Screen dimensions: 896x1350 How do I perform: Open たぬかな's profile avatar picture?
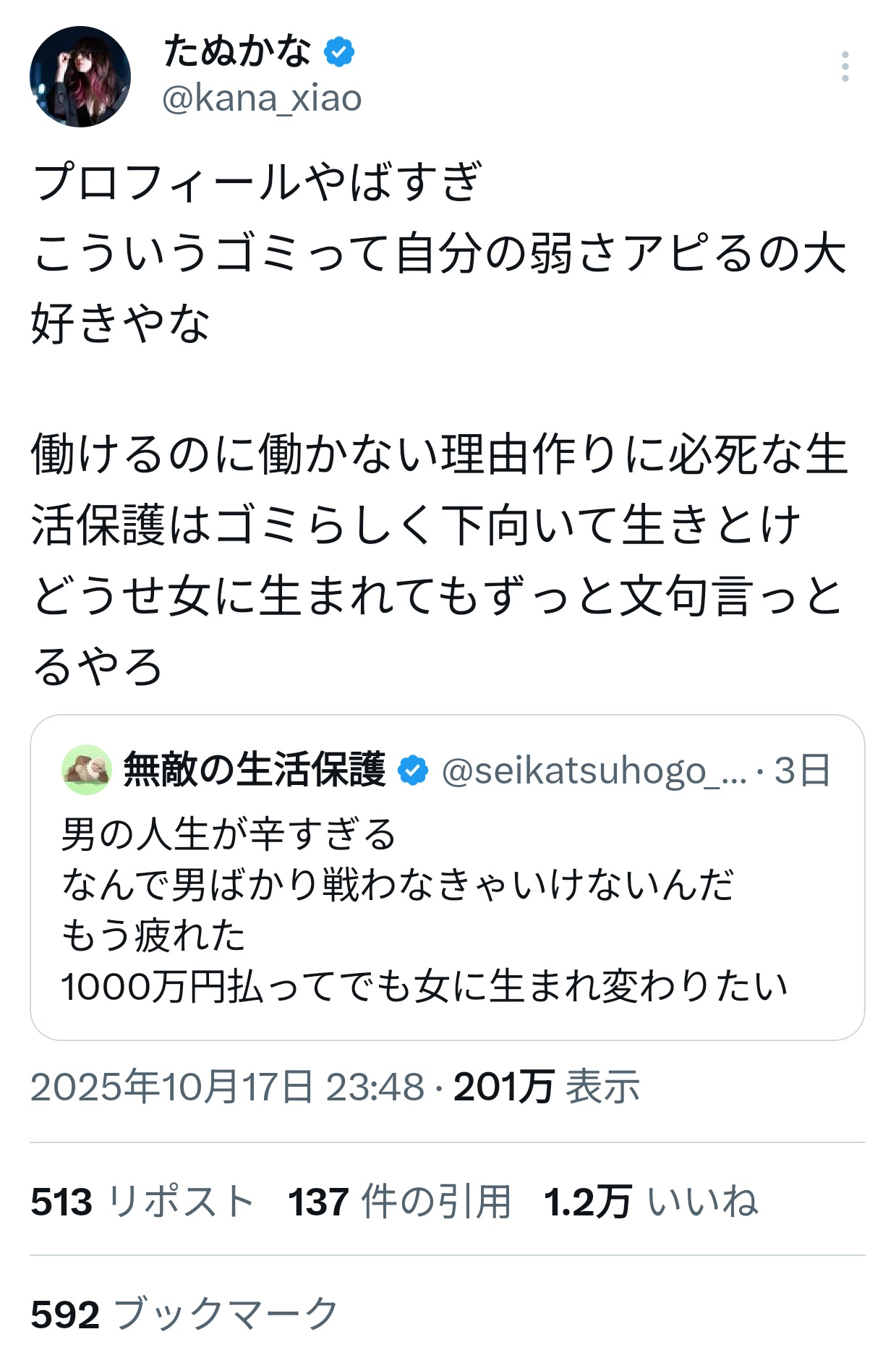click(80, 77)
